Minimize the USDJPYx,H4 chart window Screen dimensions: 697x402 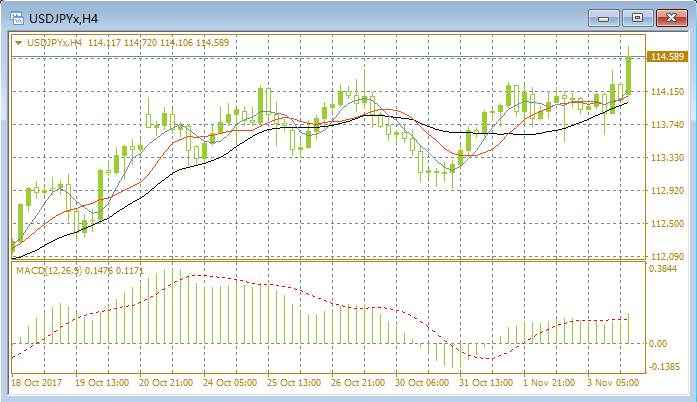(604, 18)
